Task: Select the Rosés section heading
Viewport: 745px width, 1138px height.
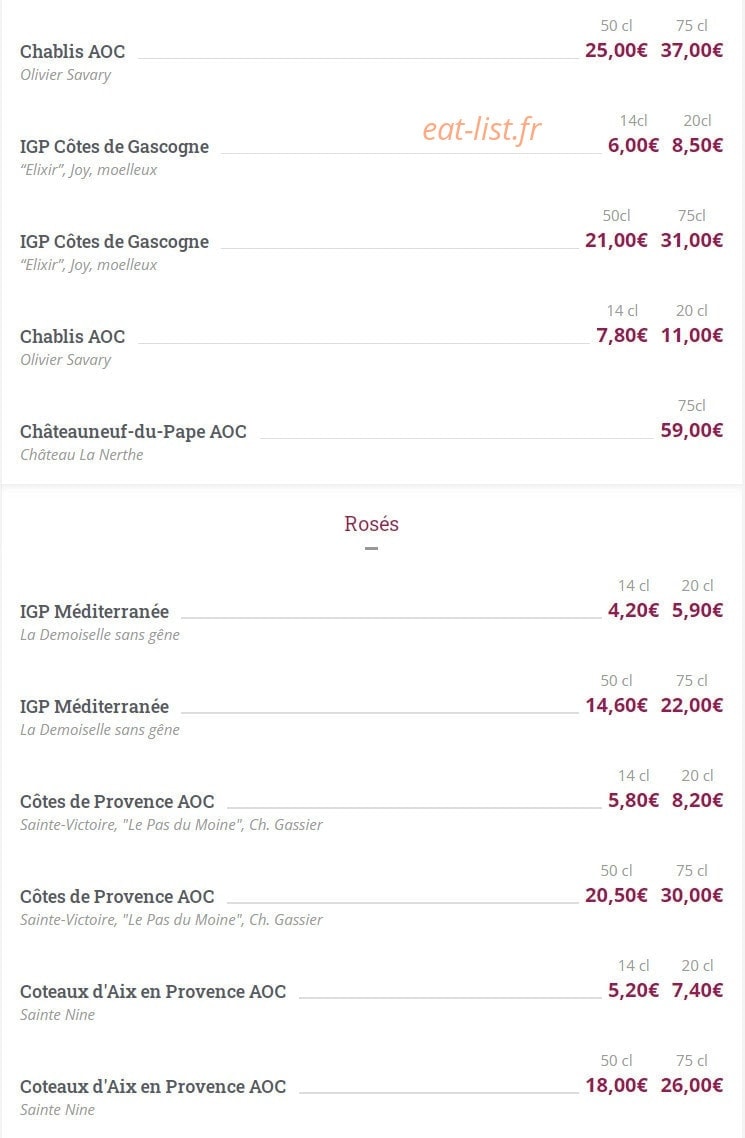Action: click(x=371, y=523)
